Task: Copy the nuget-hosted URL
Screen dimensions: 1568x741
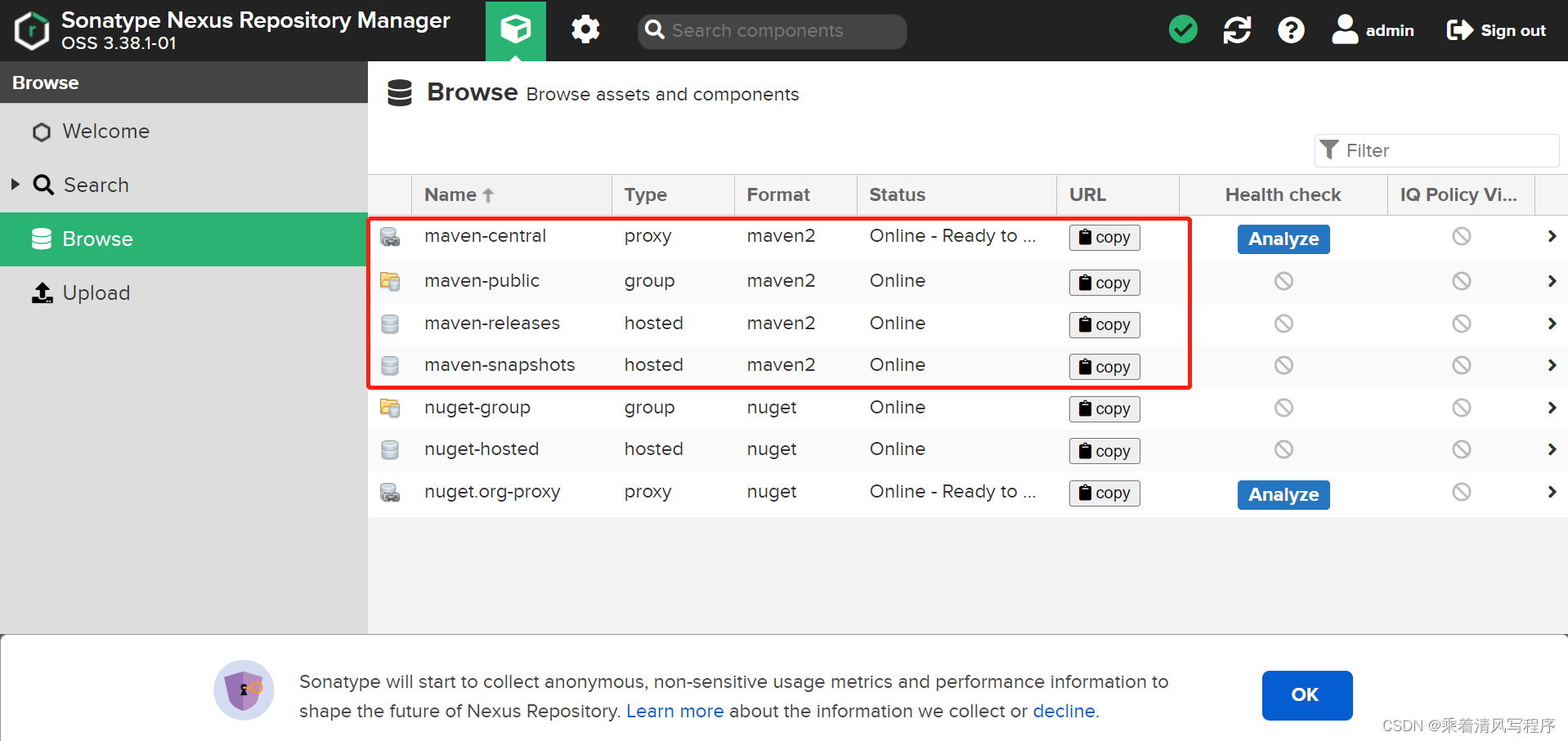Action: [x=1104, y=451]
